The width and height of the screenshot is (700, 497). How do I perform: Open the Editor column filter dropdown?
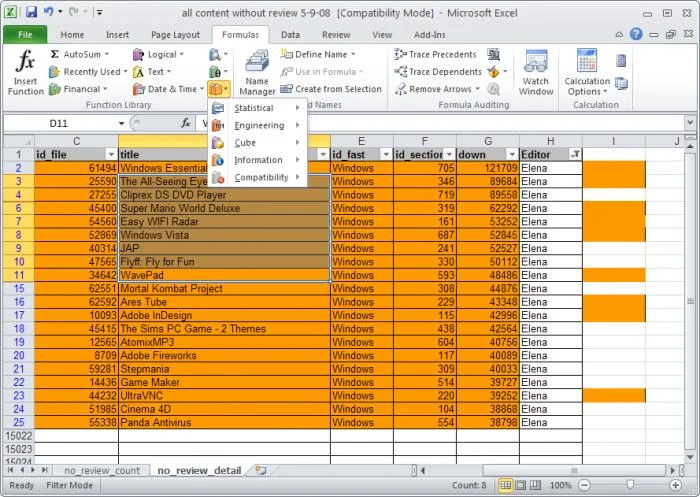click(x=574, y=155)
